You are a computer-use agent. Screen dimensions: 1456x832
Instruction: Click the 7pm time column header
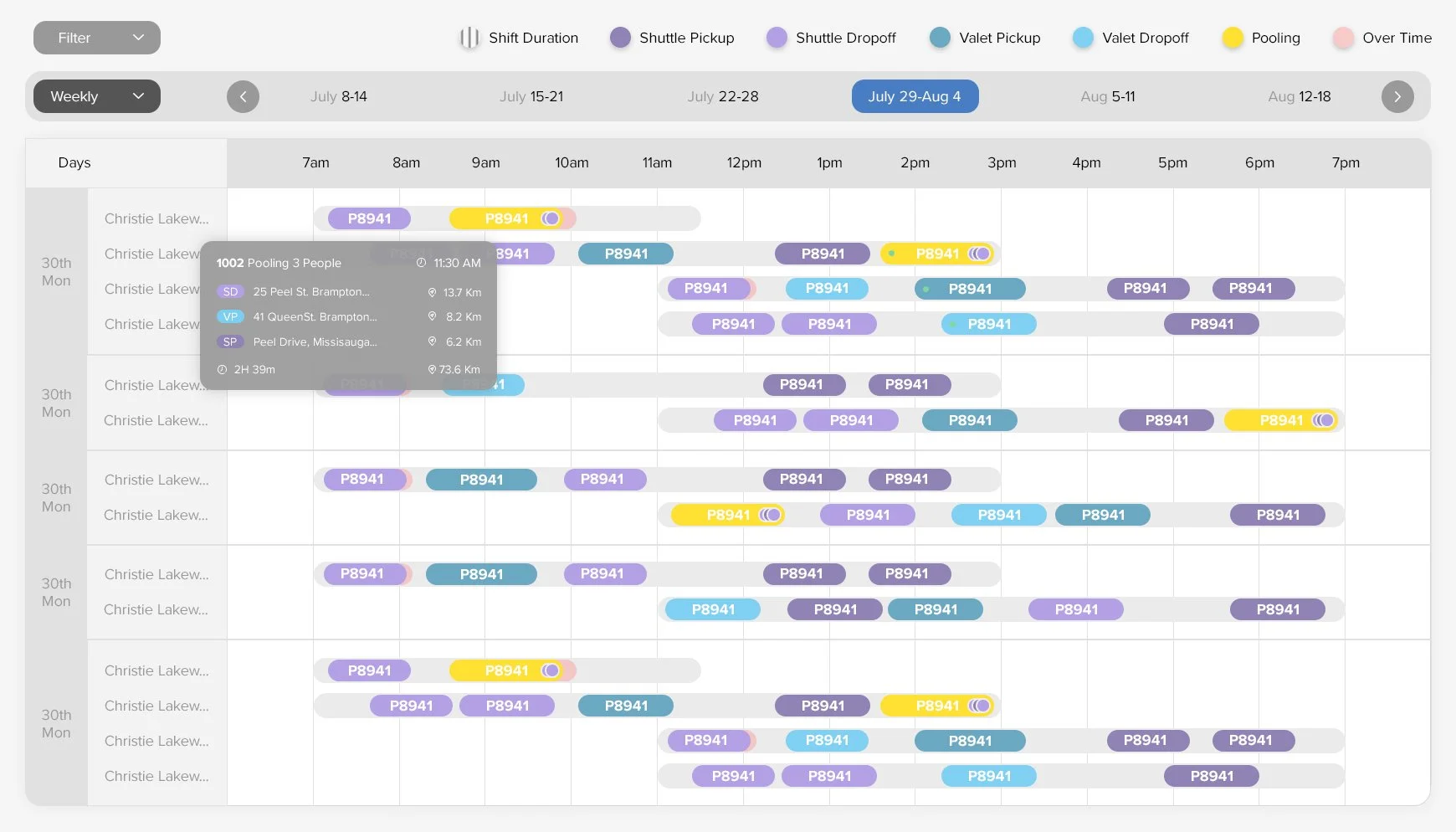click(1346, 162)
